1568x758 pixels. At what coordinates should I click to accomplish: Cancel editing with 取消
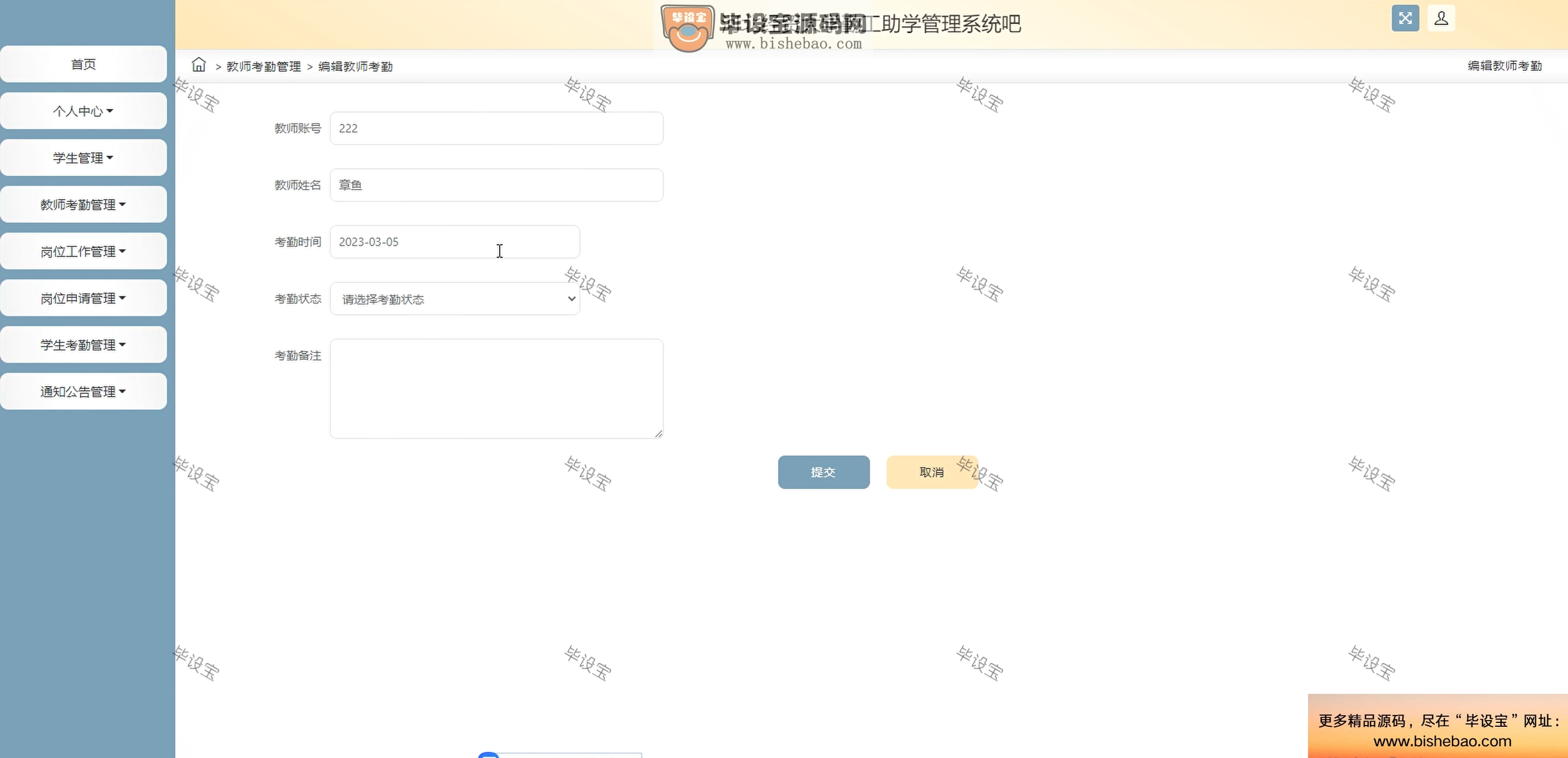tap(932, 472)
